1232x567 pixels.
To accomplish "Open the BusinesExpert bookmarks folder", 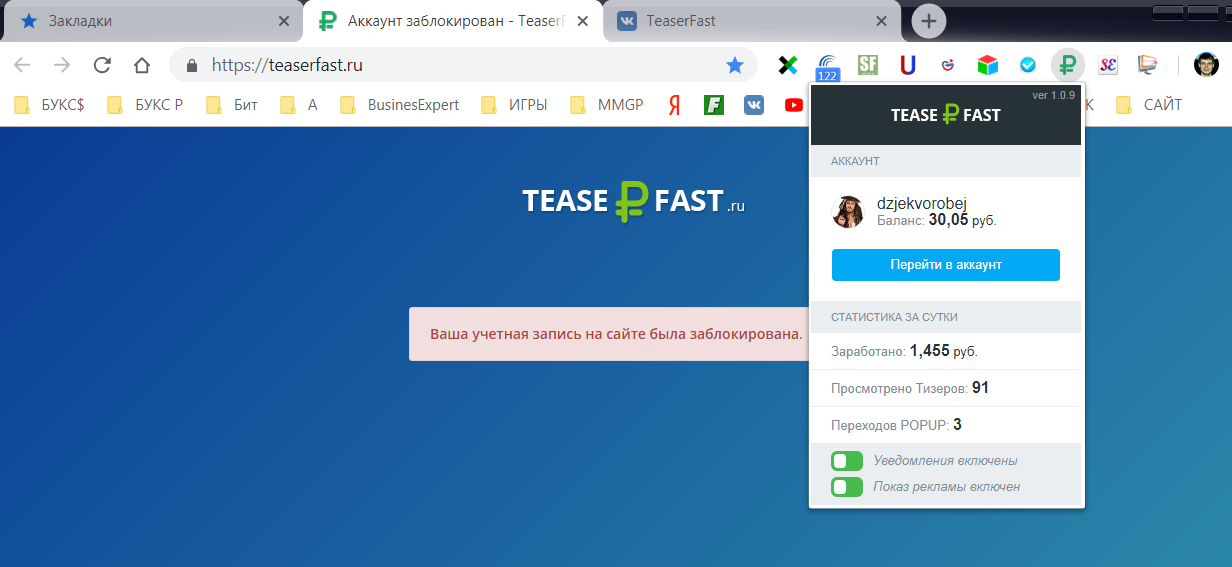I will click(400, 104).
